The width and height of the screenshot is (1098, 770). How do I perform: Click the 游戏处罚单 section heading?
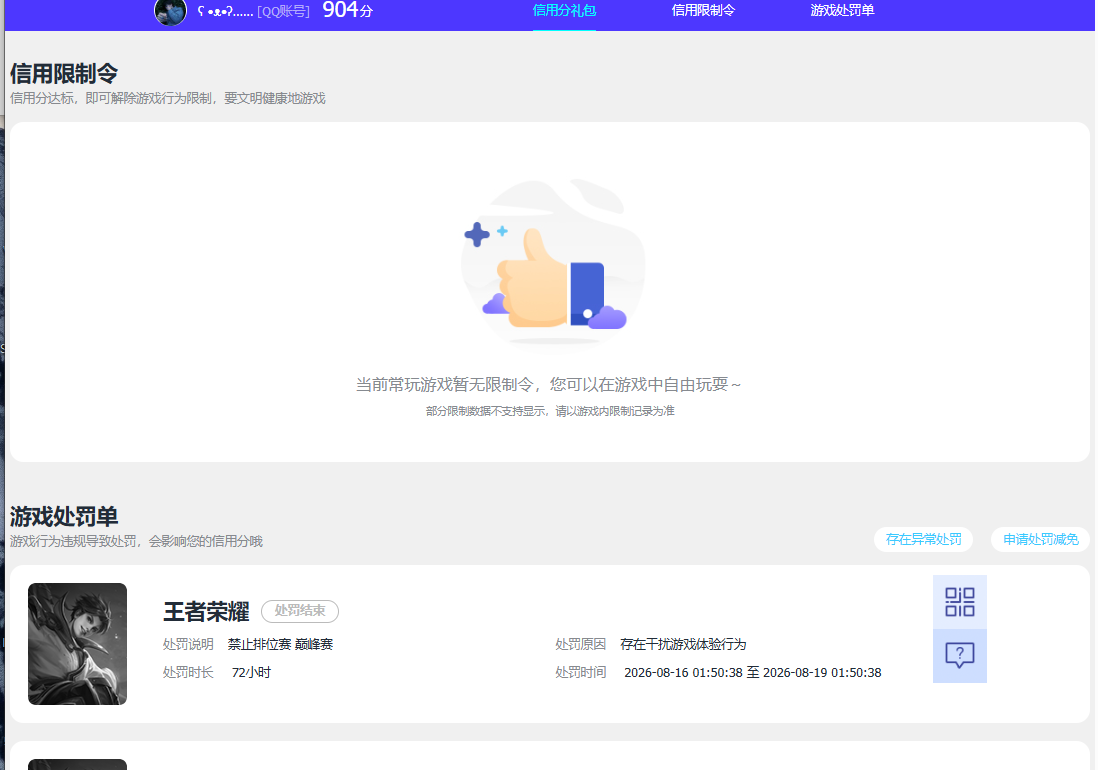(x=64, y=517)
